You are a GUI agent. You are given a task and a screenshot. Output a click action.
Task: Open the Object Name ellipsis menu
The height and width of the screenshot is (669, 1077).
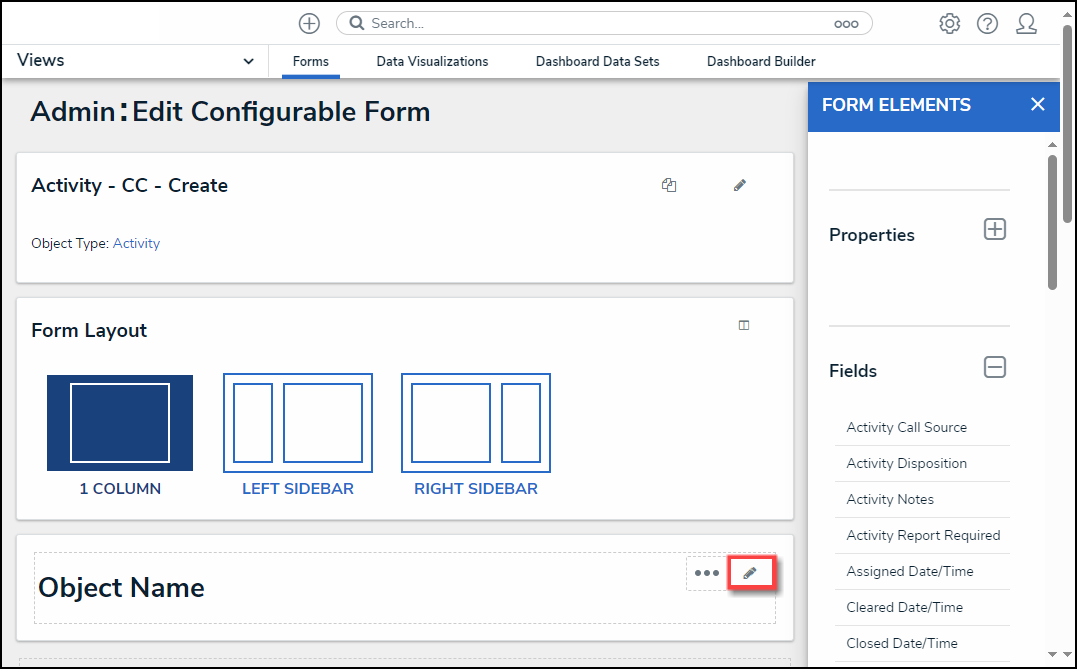(x=707, y=573)
